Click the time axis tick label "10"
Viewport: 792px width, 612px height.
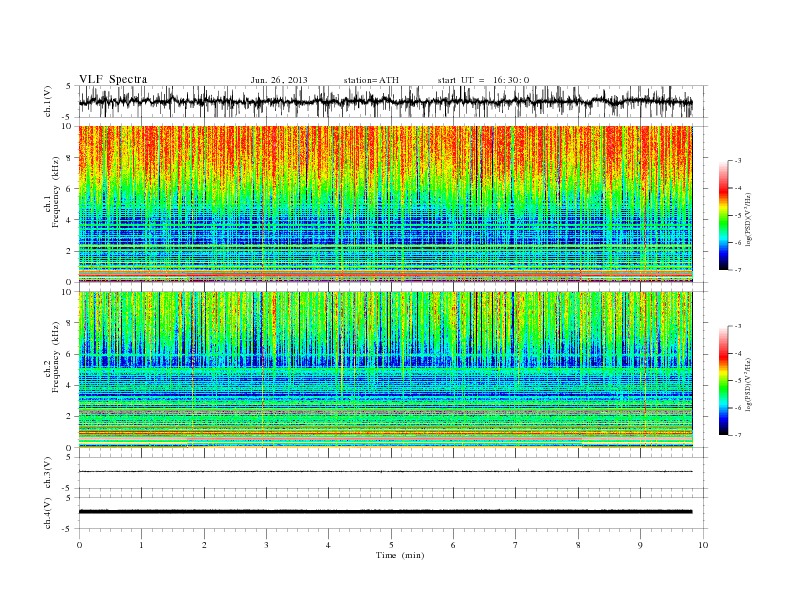click(x=703, y=545)
